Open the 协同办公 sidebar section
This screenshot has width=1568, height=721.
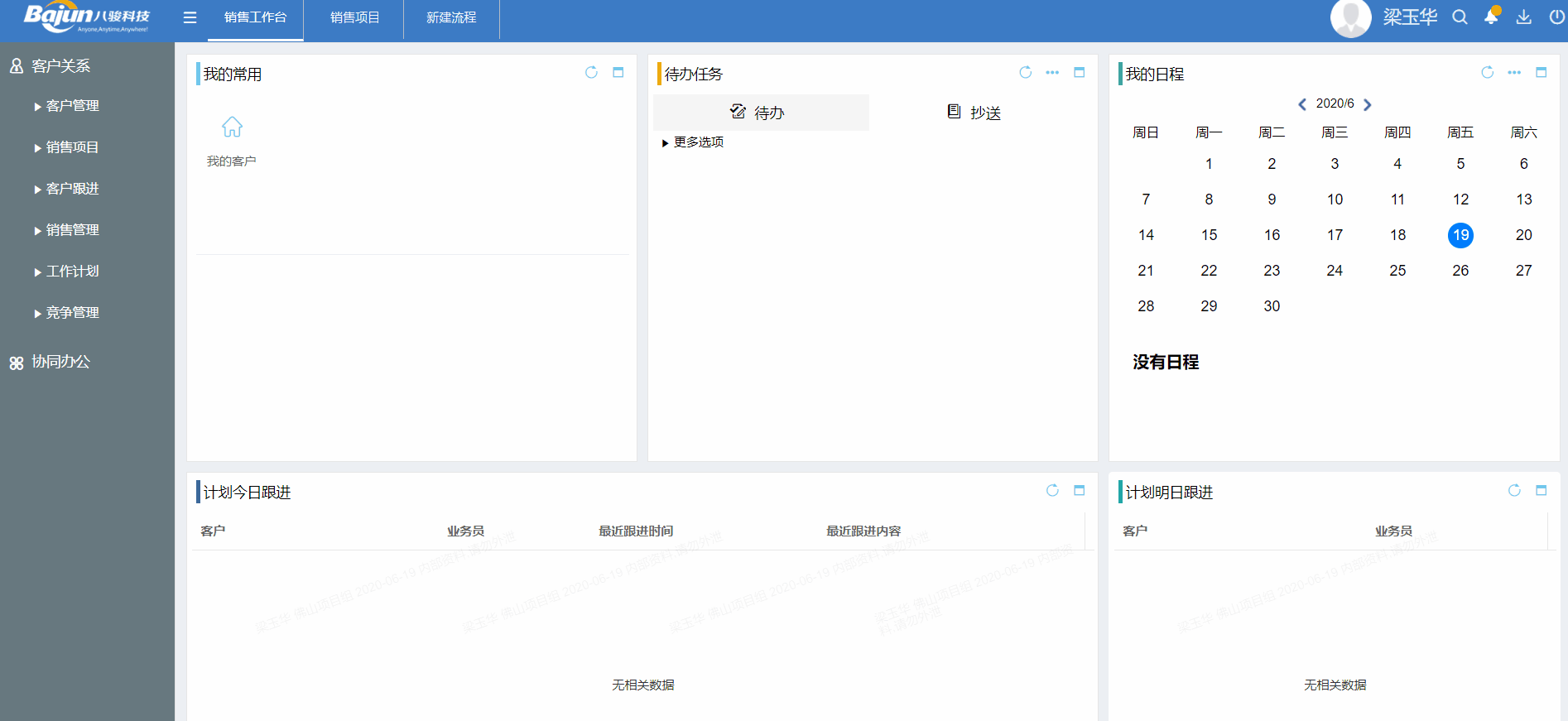click(x=60, y=362)
